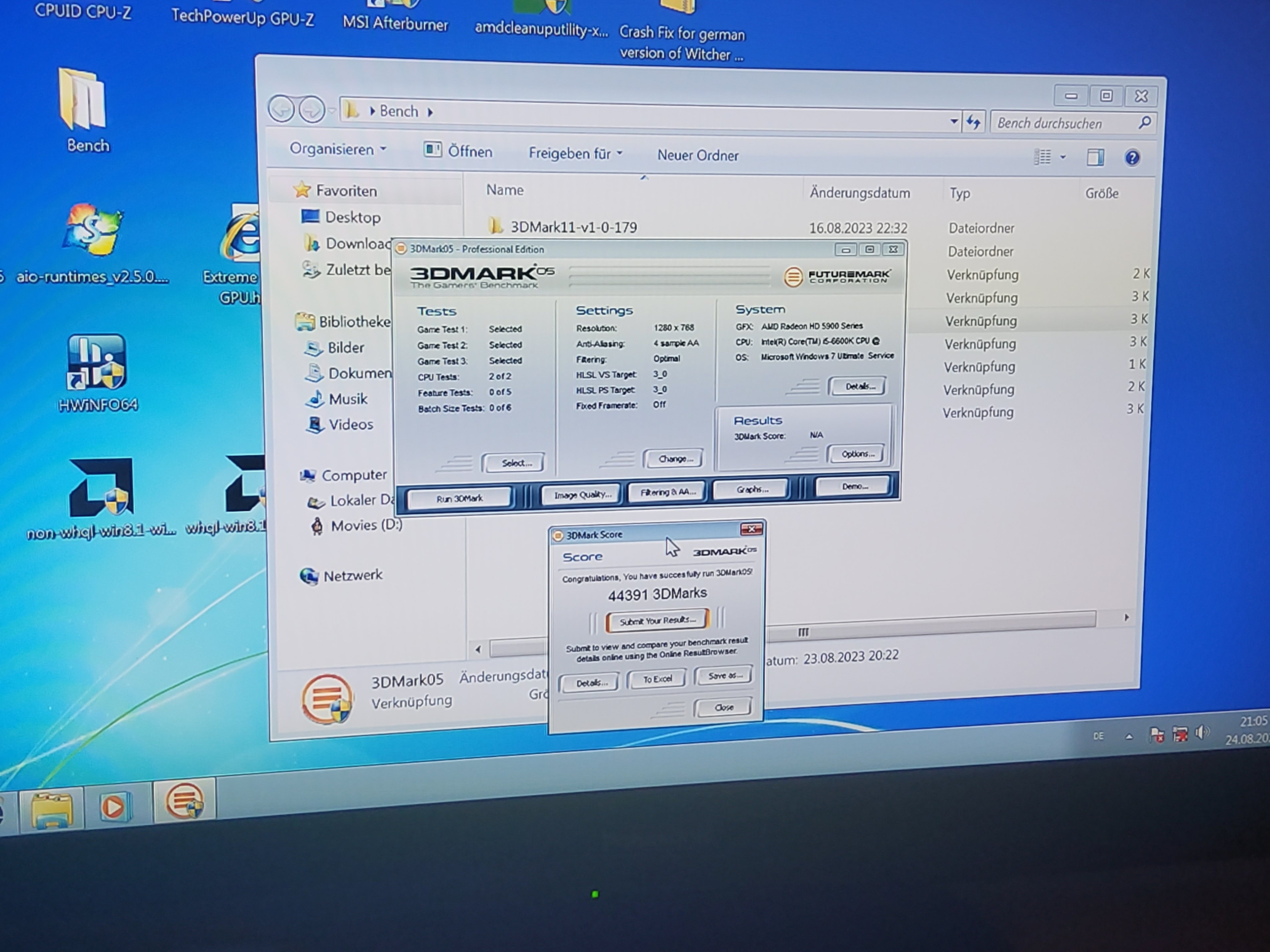The height and width of the screenshot is (952, 1270).
Task: Expand the Organisieren dropdown menu
Action: tap(338, 149)
